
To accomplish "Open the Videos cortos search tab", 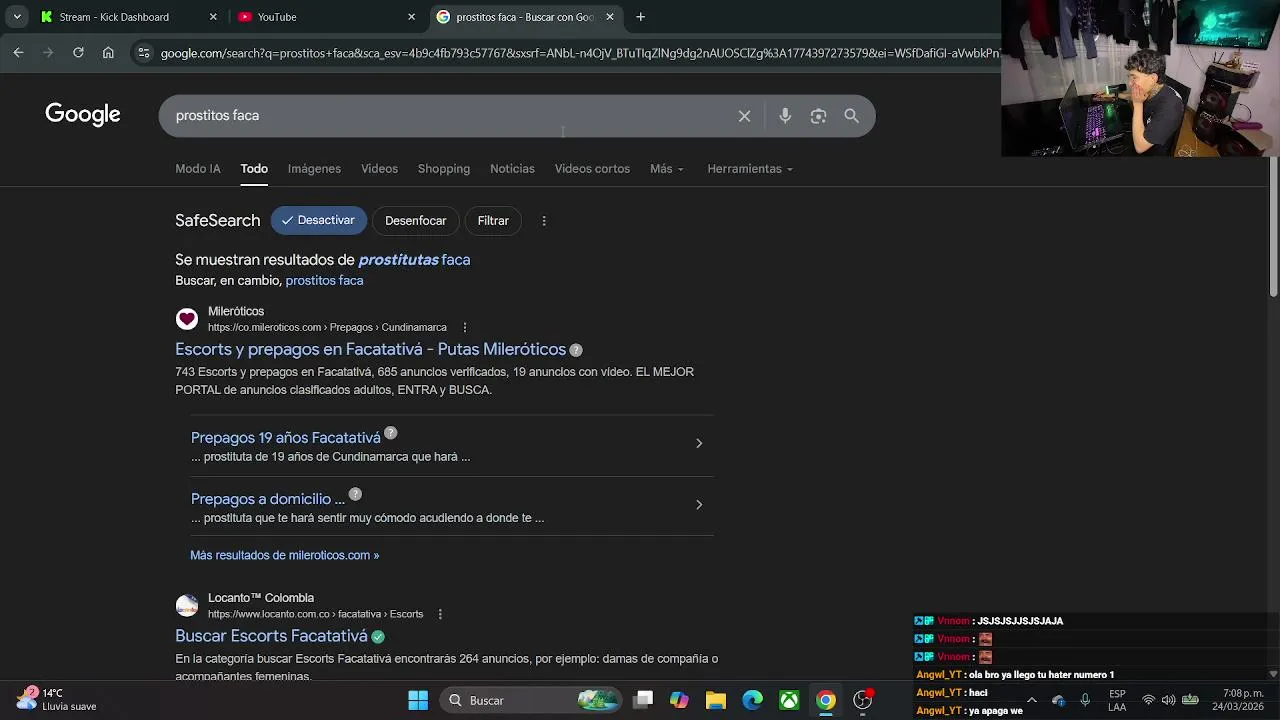I will (592, 169).
